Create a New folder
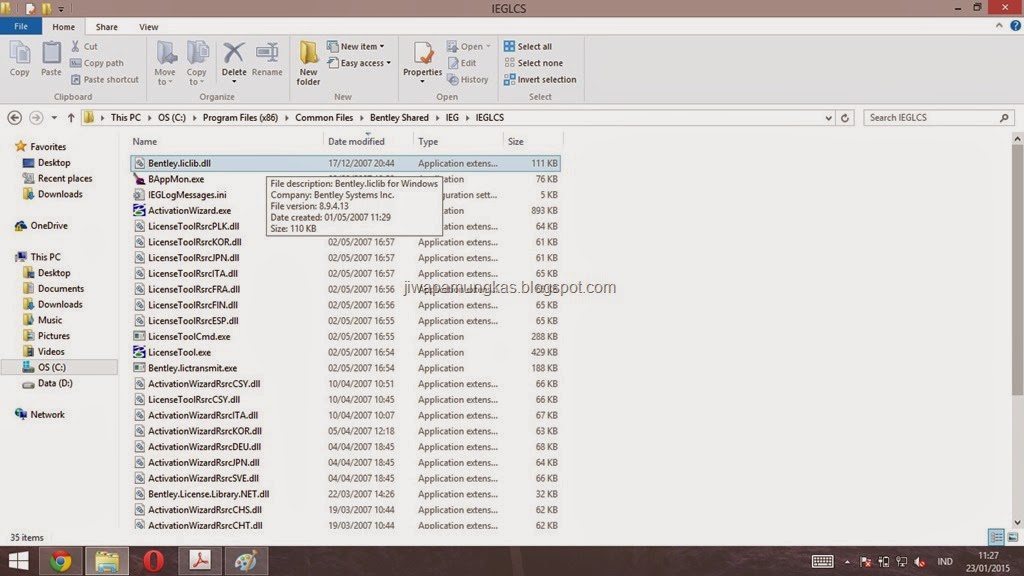This screenshot has width=1024, height=576. pyautogui.click(x=308, y=63)
